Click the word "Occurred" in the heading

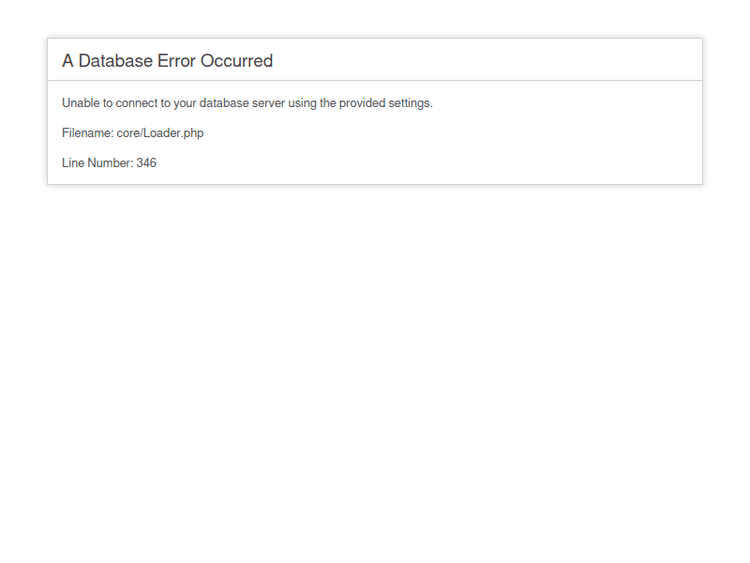click(x=237, y=61)
